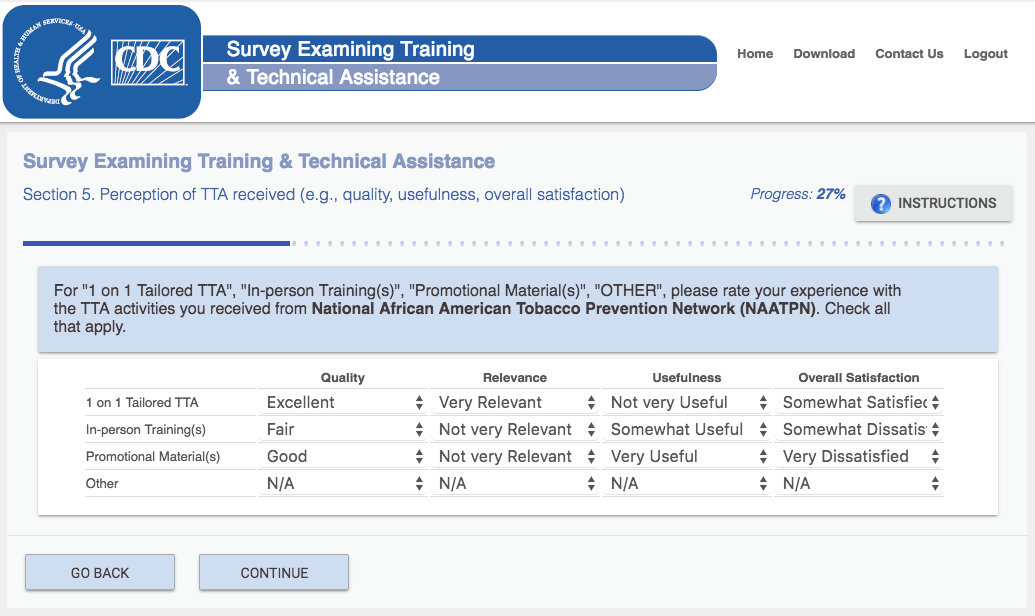Select Quality dropdown for Promotional Material(s)
The height and width of the screenshot is (616, 1035).
(343, 457)
